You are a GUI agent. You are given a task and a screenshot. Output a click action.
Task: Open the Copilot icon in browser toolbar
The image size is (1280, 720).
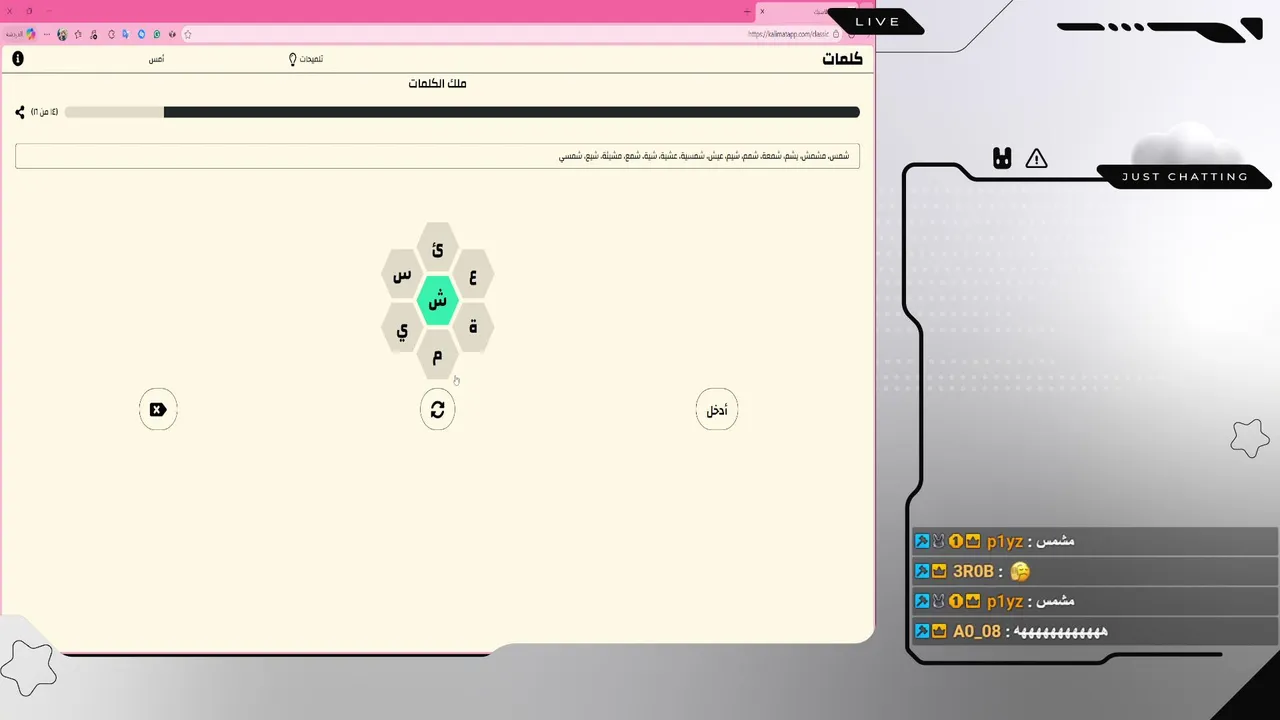click(x=31, y=34)
